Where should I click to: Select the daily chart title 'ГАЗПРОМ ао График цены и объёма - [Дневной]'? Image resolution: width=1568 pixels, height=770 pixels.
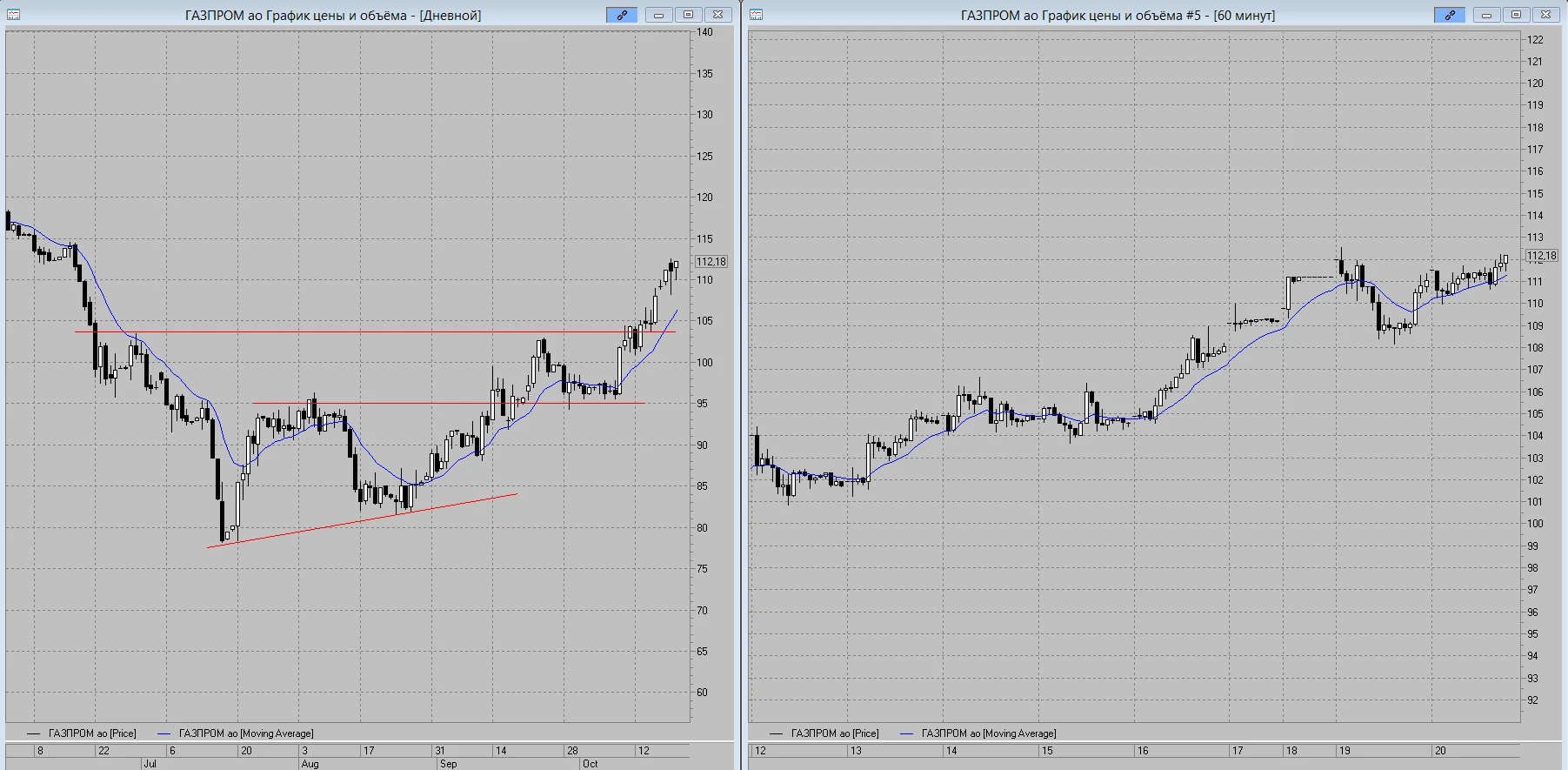pos(333,16)
